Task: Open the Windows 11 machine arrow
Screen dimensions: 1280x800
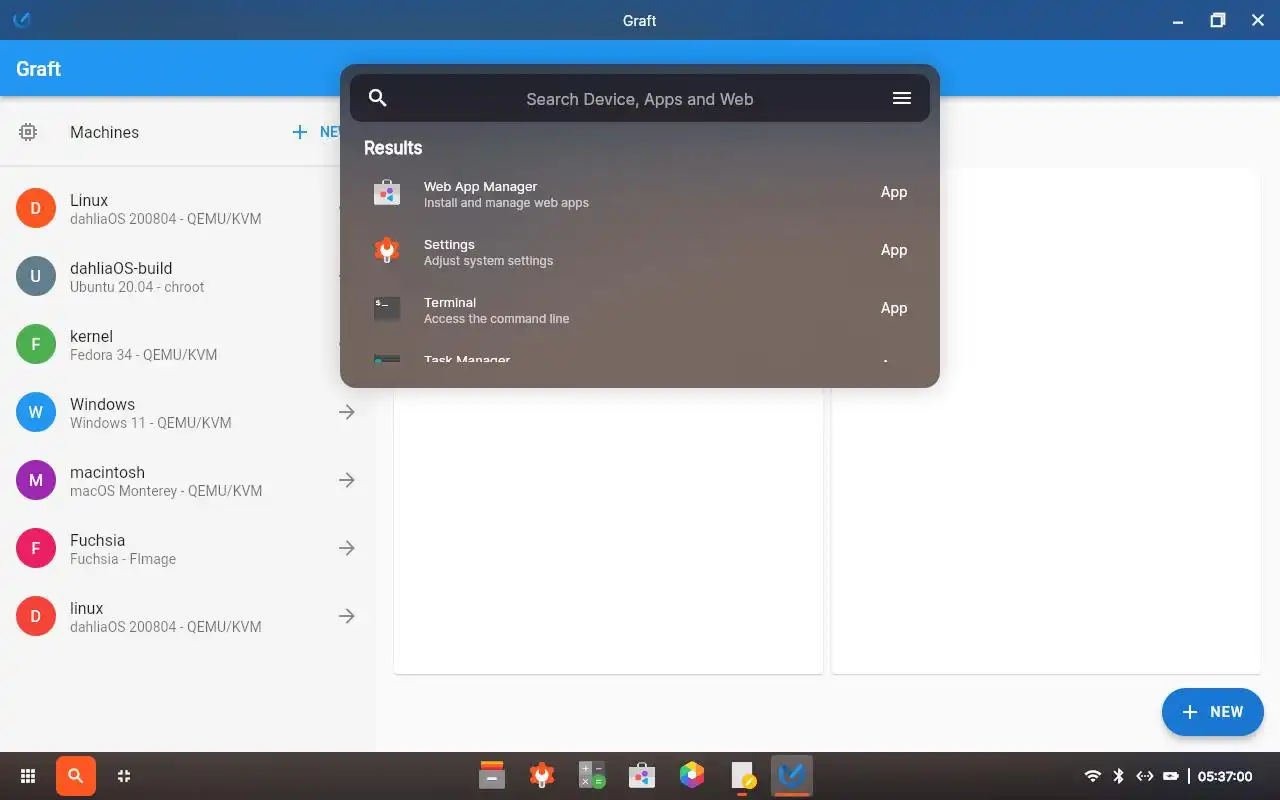Action: coord(347,412)
